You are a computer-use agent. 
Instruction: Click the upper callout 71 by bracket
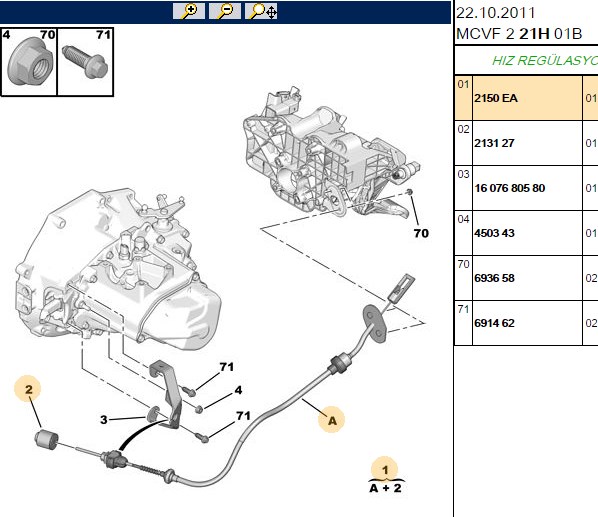[x=227, y=367]
